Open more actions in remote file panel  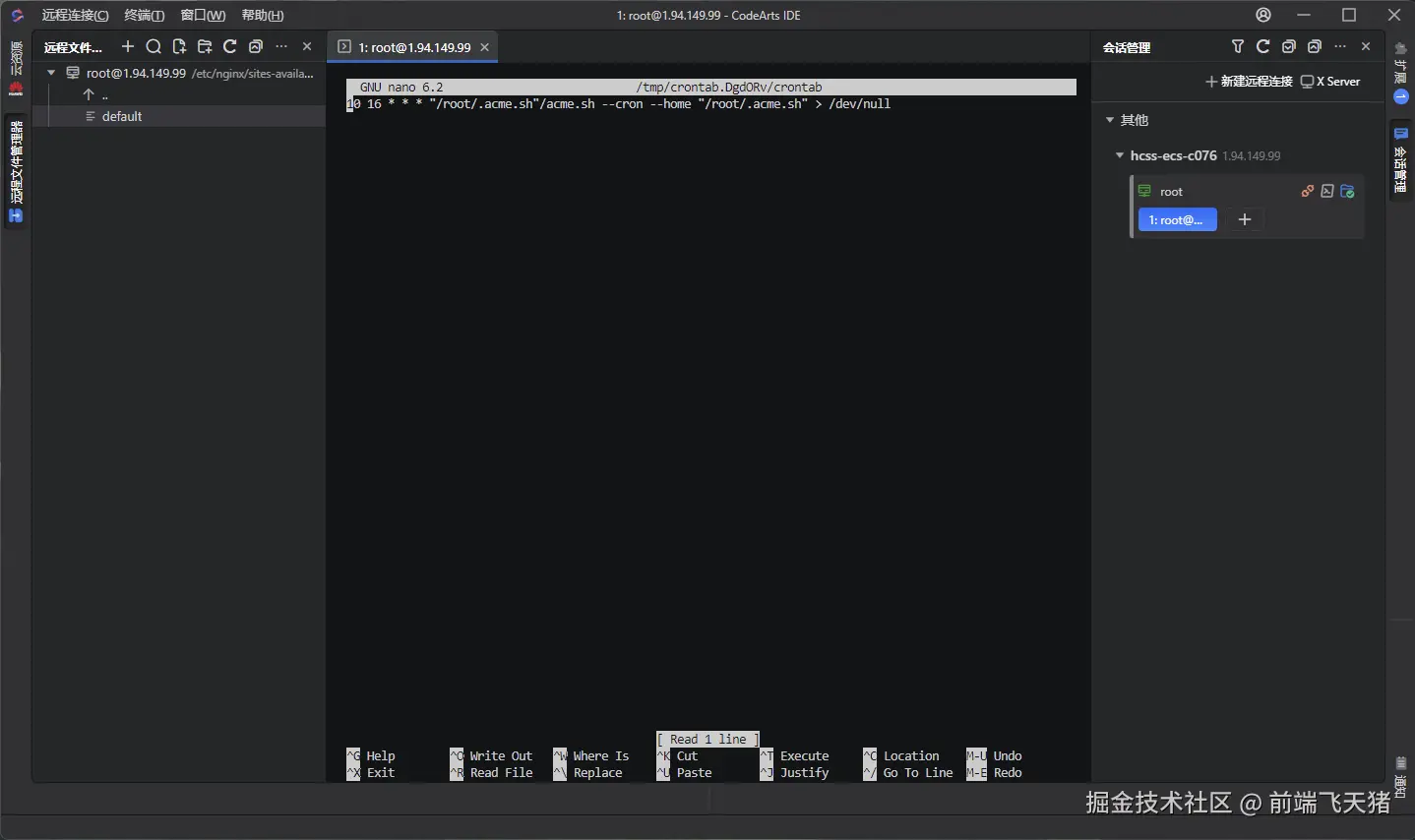tap(281, 46)
